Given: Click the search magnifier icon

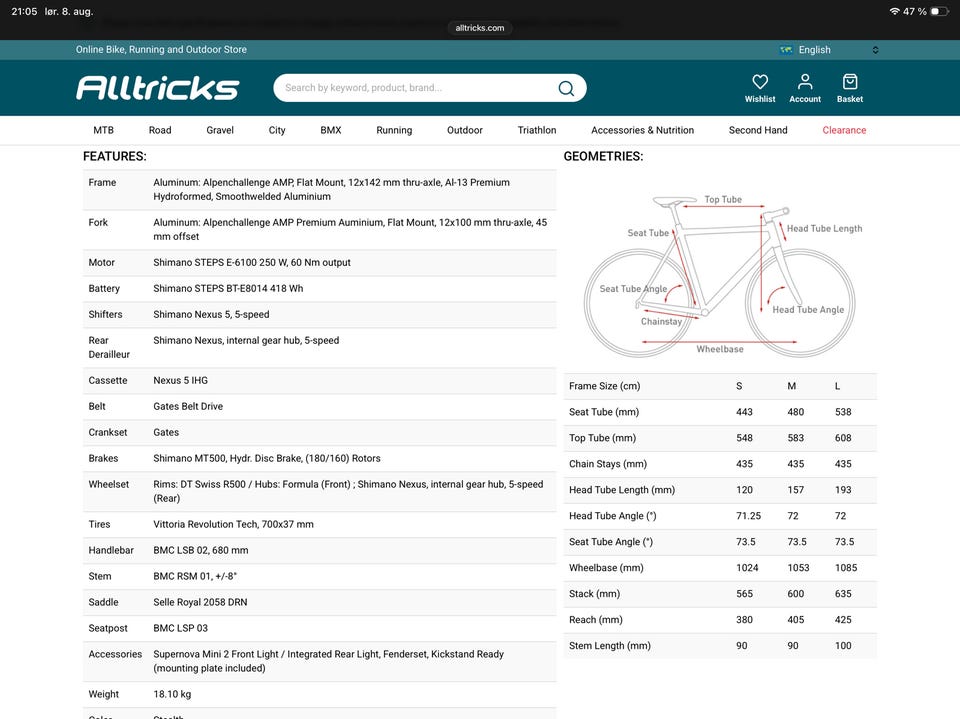Looking at the screenshot, I should coord(566,88).
